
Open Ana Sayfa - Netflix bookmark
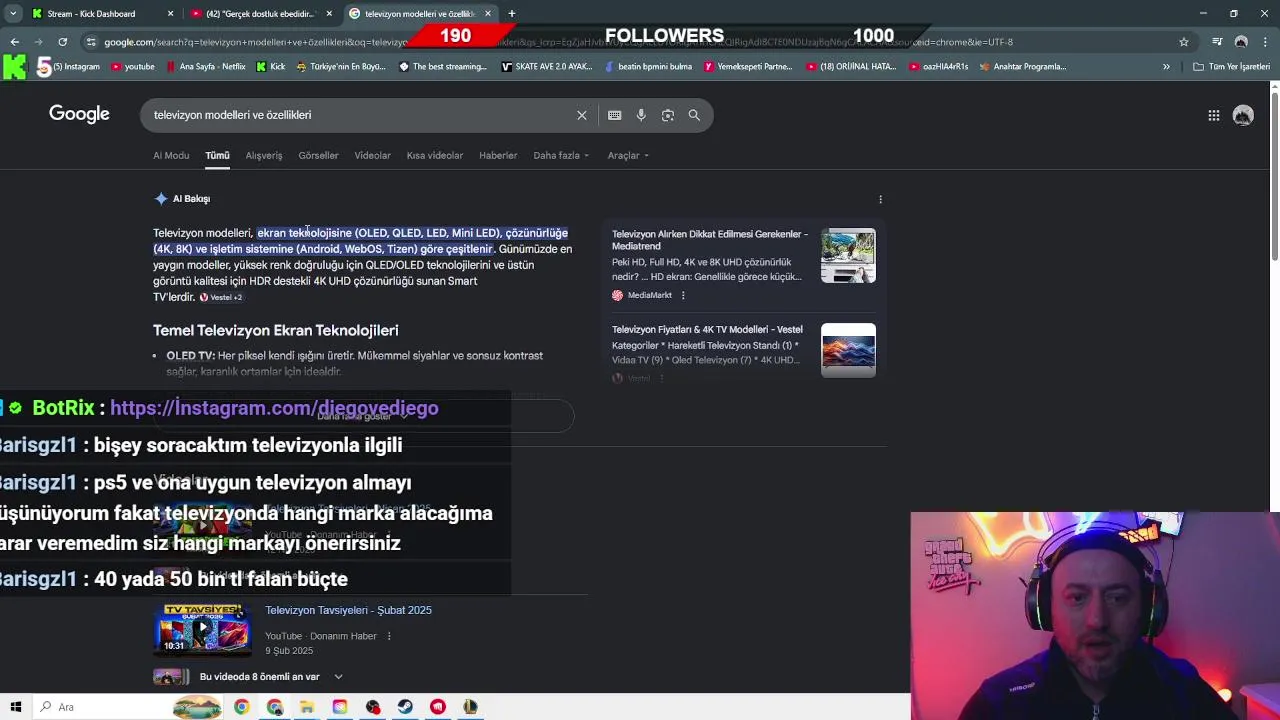[205, 67]
